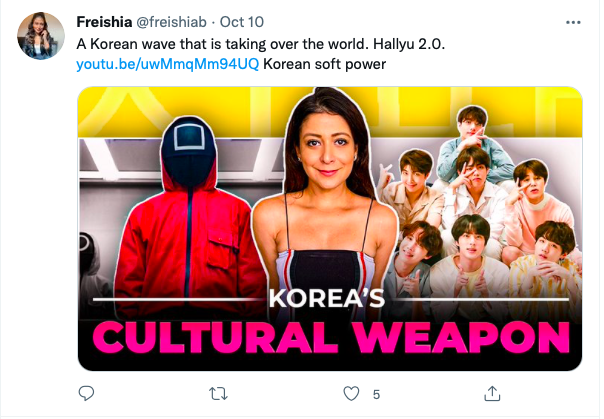
Task: Open the three-dot more options menu
Action: (572, 21)
